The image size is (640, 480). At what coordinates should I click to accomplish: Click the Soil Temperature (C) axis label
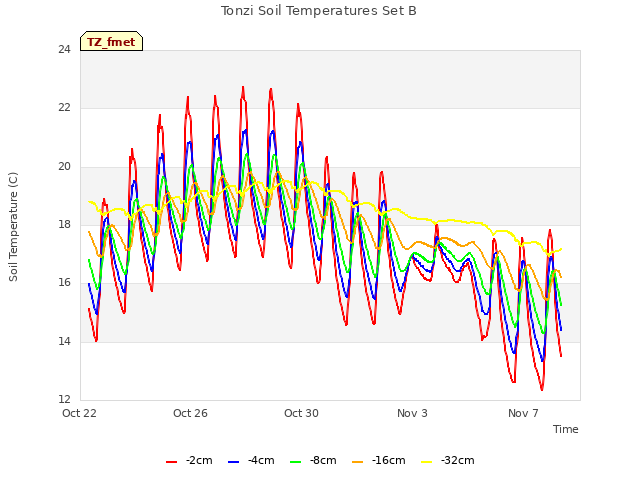pyautogui.click(x=13, y=227)
